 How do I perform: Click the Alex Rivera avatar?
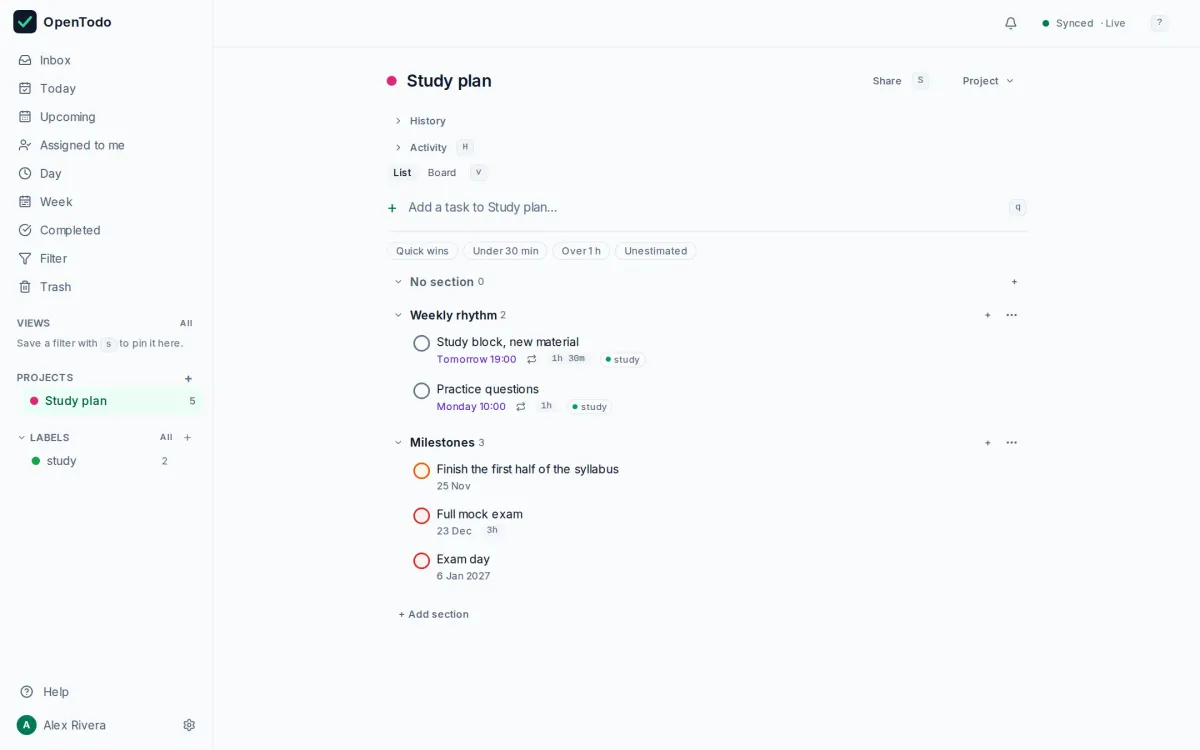27,725
